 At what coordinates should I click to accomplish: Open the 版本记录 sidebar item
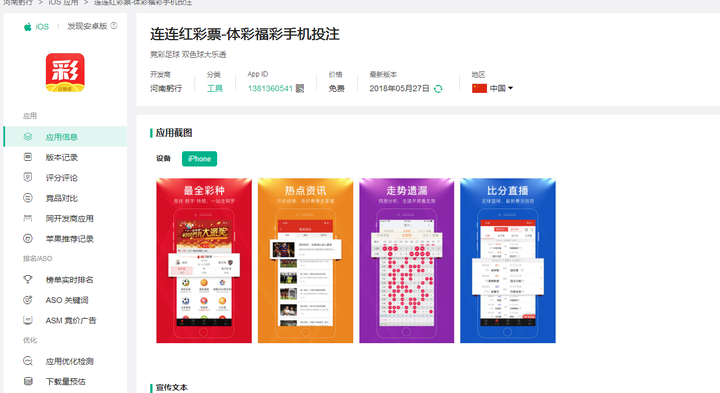pyautogui.click(x=65, y=157)
